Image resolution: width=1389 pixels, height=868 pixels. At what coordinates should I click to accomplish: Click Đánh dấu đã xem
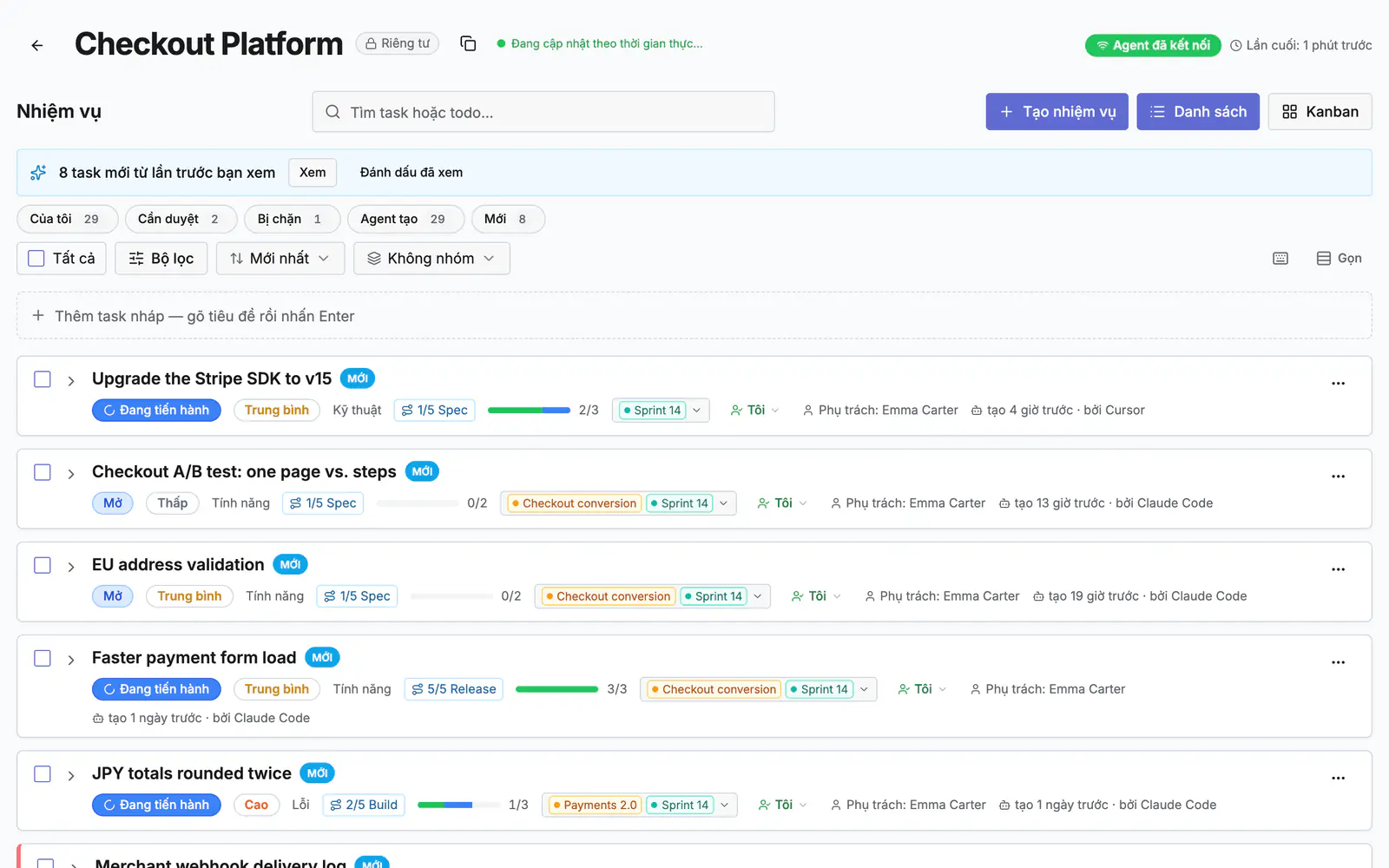point(411,173)
